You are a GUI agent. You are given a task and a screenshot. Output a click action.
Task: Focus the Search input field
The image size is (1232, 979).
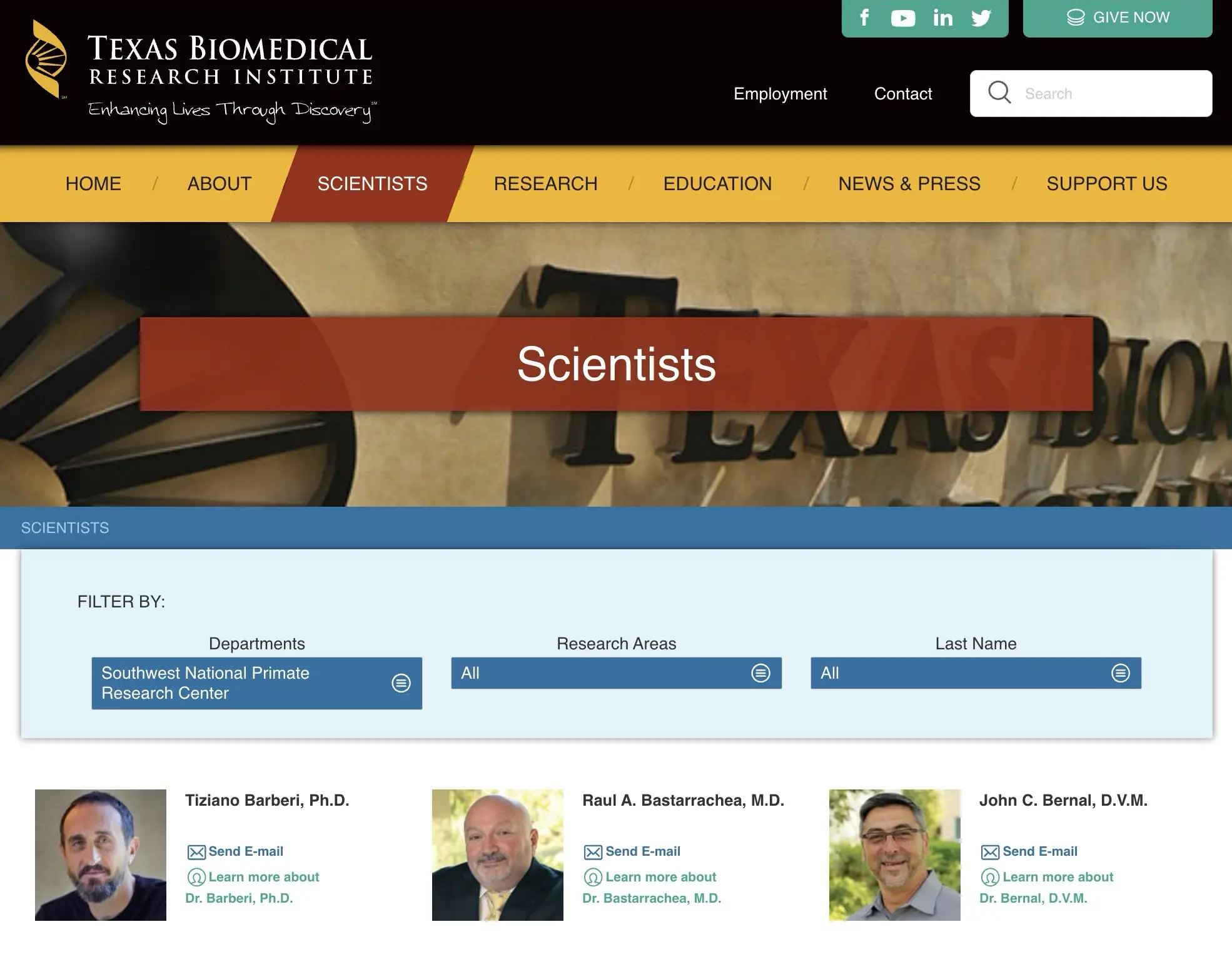1091,93
